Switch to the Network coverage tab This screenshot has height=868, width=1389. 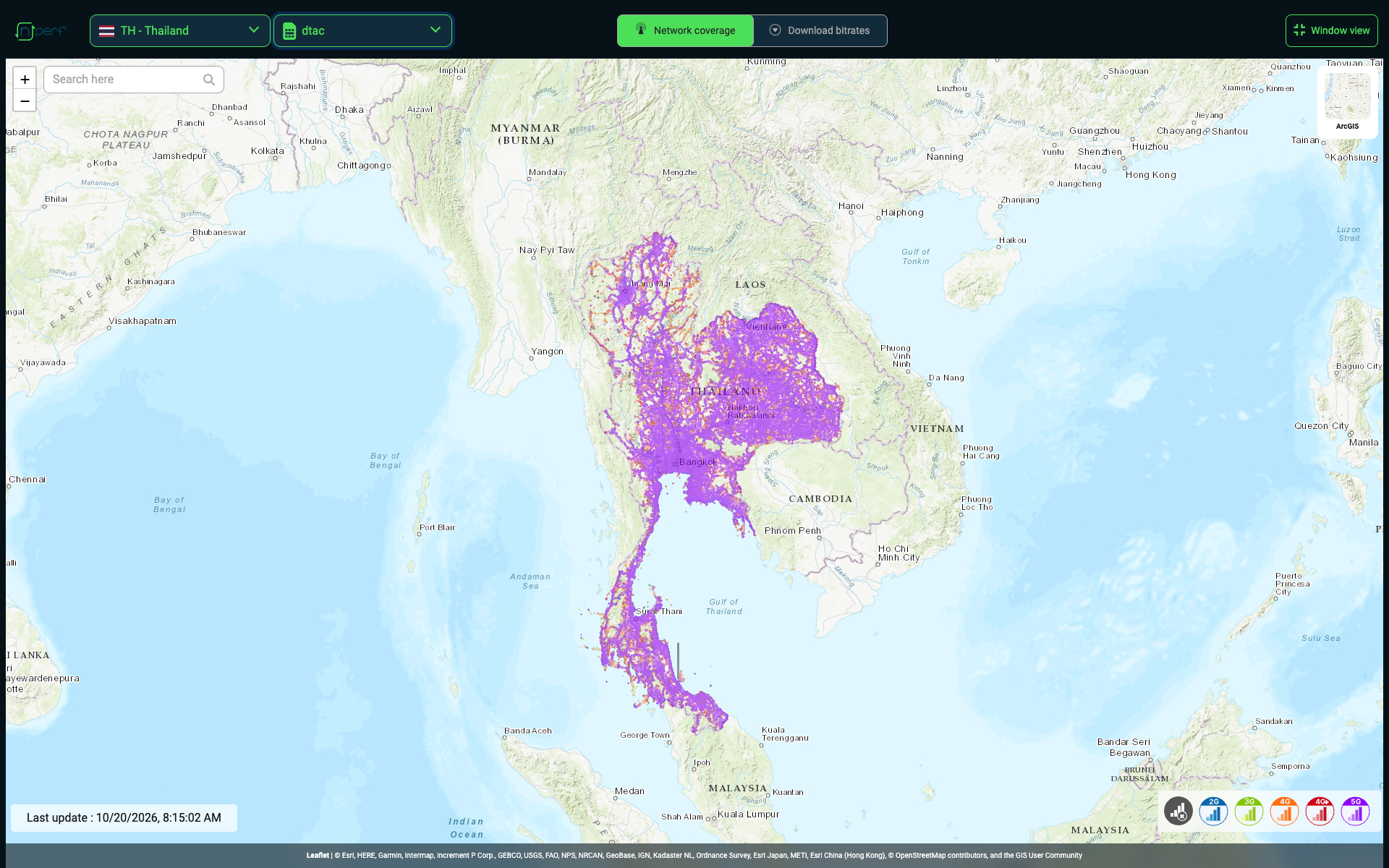click(x=685, y=30)
